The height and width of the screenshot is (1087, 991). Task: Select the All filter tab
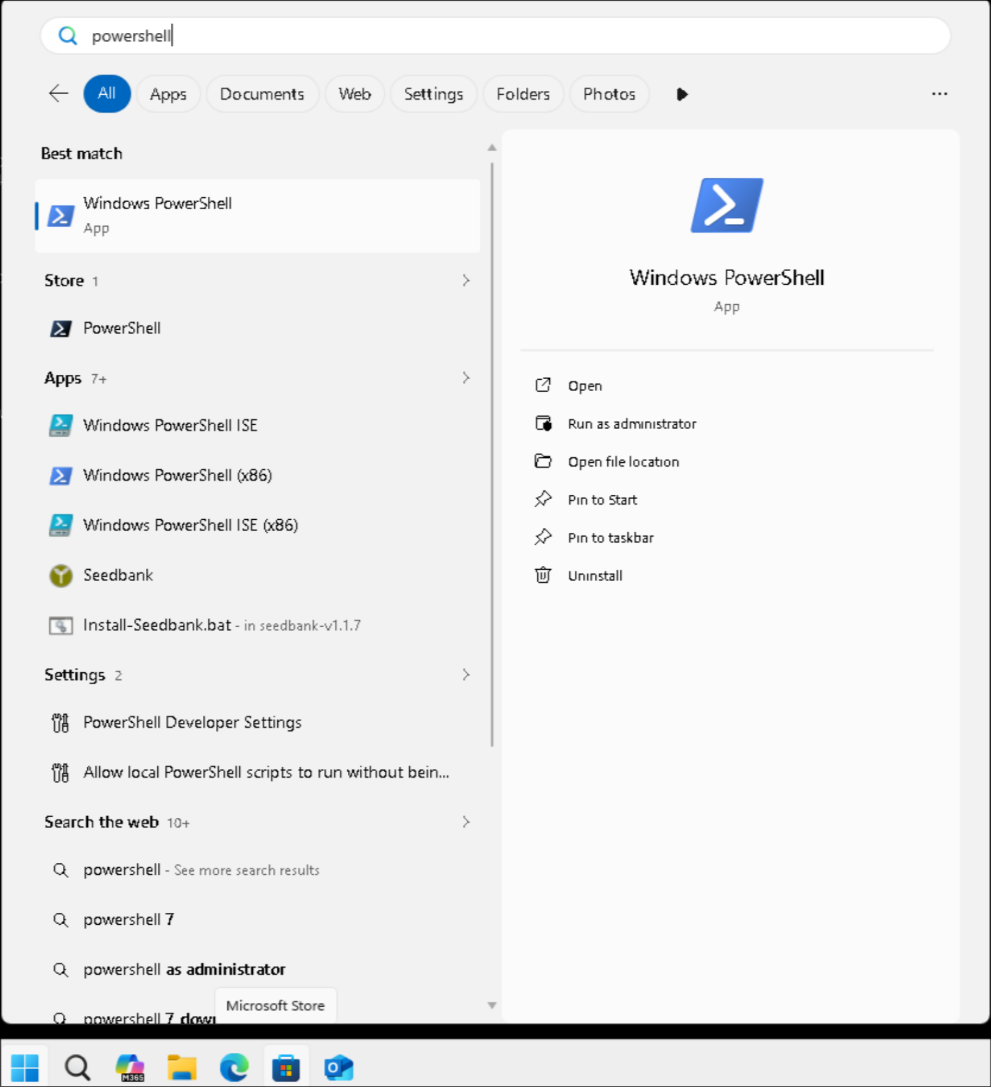coord(107,94)
